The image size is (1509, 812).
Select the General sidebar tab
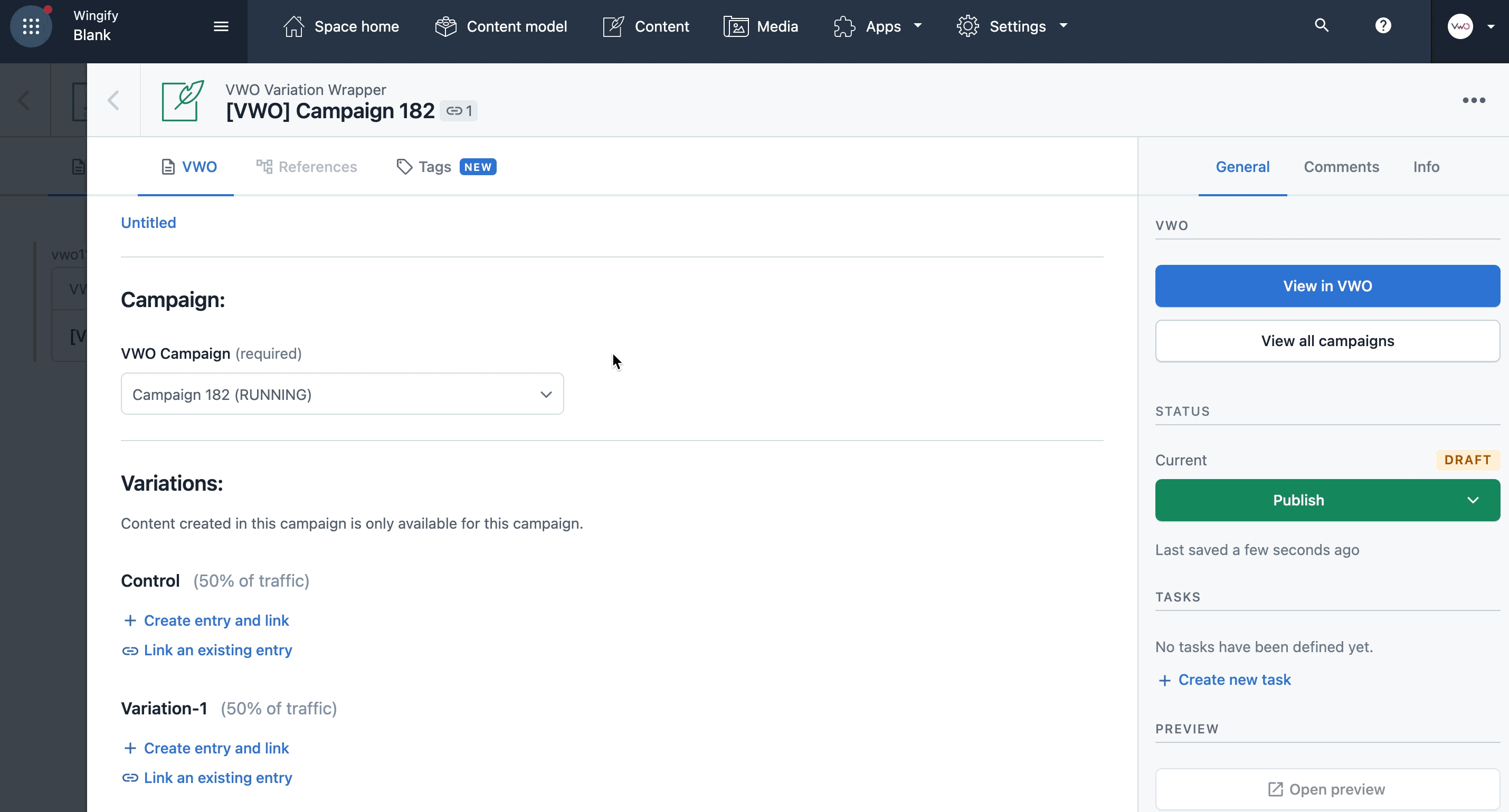pos(1242,167)
